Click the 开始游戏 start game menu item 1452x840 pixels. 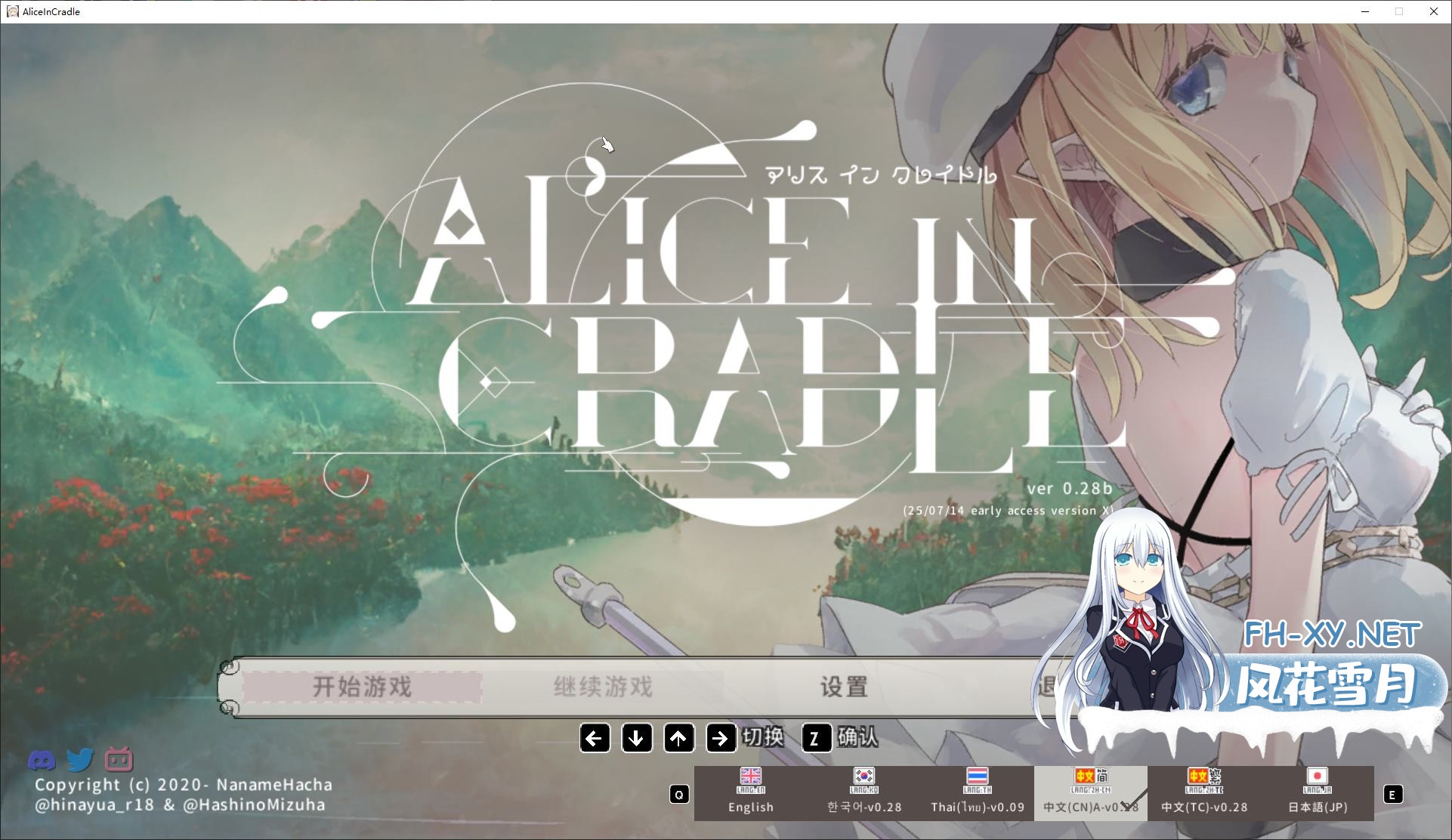(362, 687)
